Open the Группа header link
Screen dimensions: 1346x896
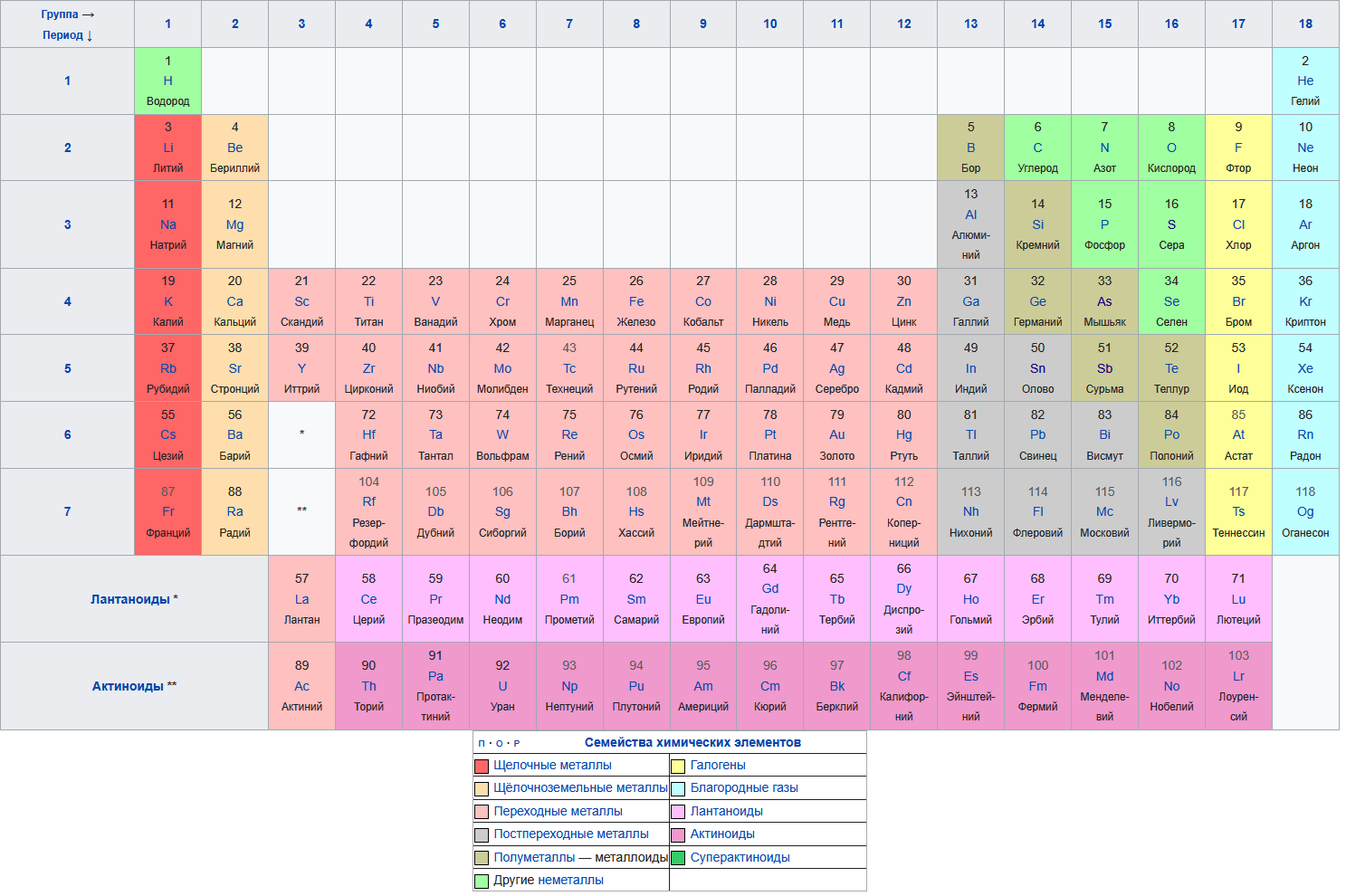[60, 14]
